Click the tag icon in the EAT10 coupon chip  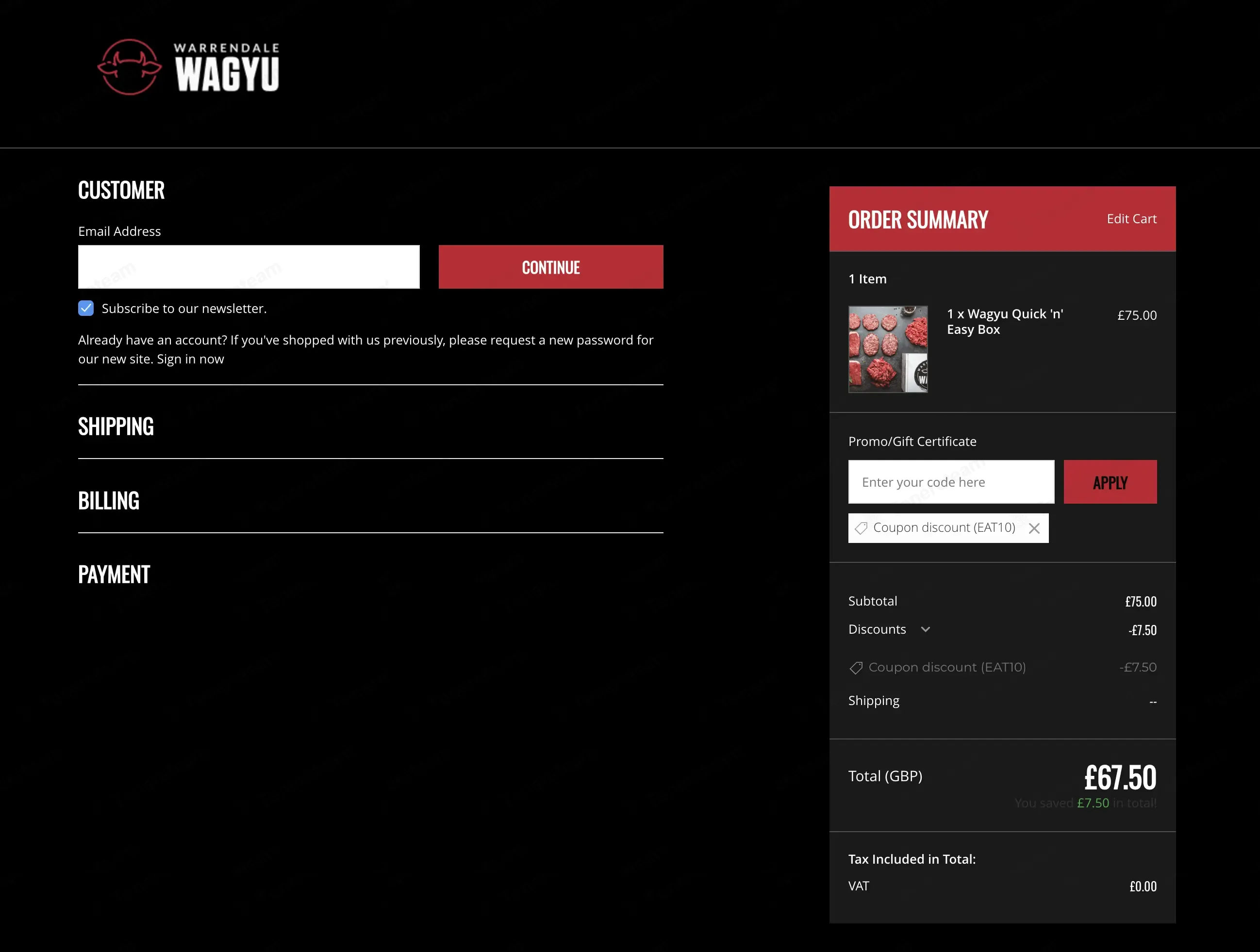pyautogui.click(x=861, y=528)
